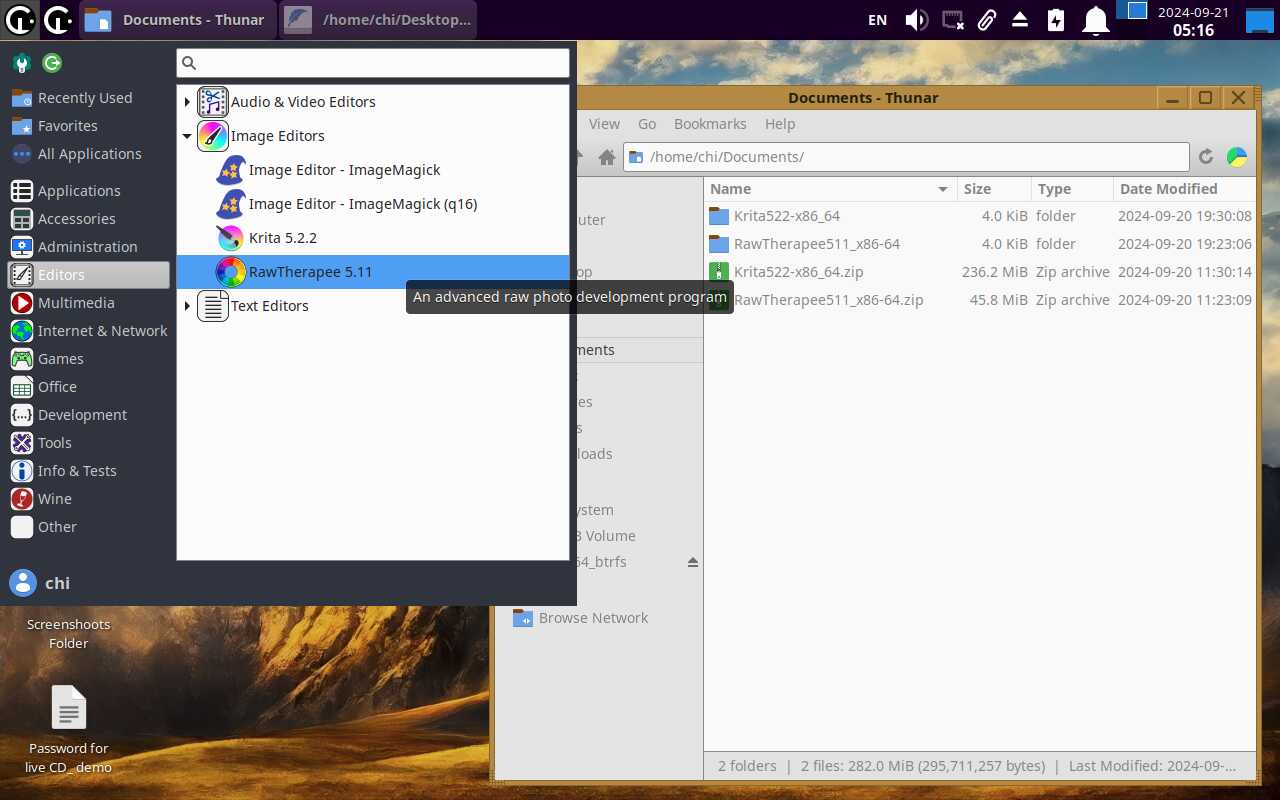The image size is (1280, 800).
Task: Click the Thunar location path bar
Action: coord(906,157)
